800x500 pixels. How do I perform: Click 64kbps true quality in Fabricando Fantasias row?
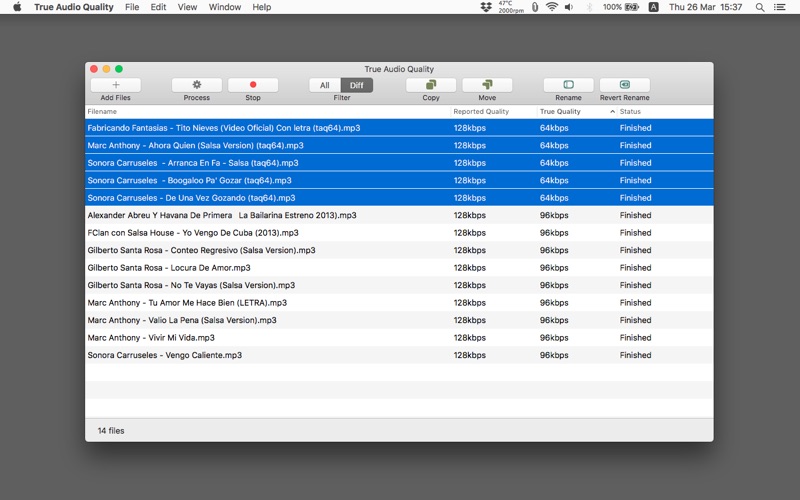pos(554,128)
